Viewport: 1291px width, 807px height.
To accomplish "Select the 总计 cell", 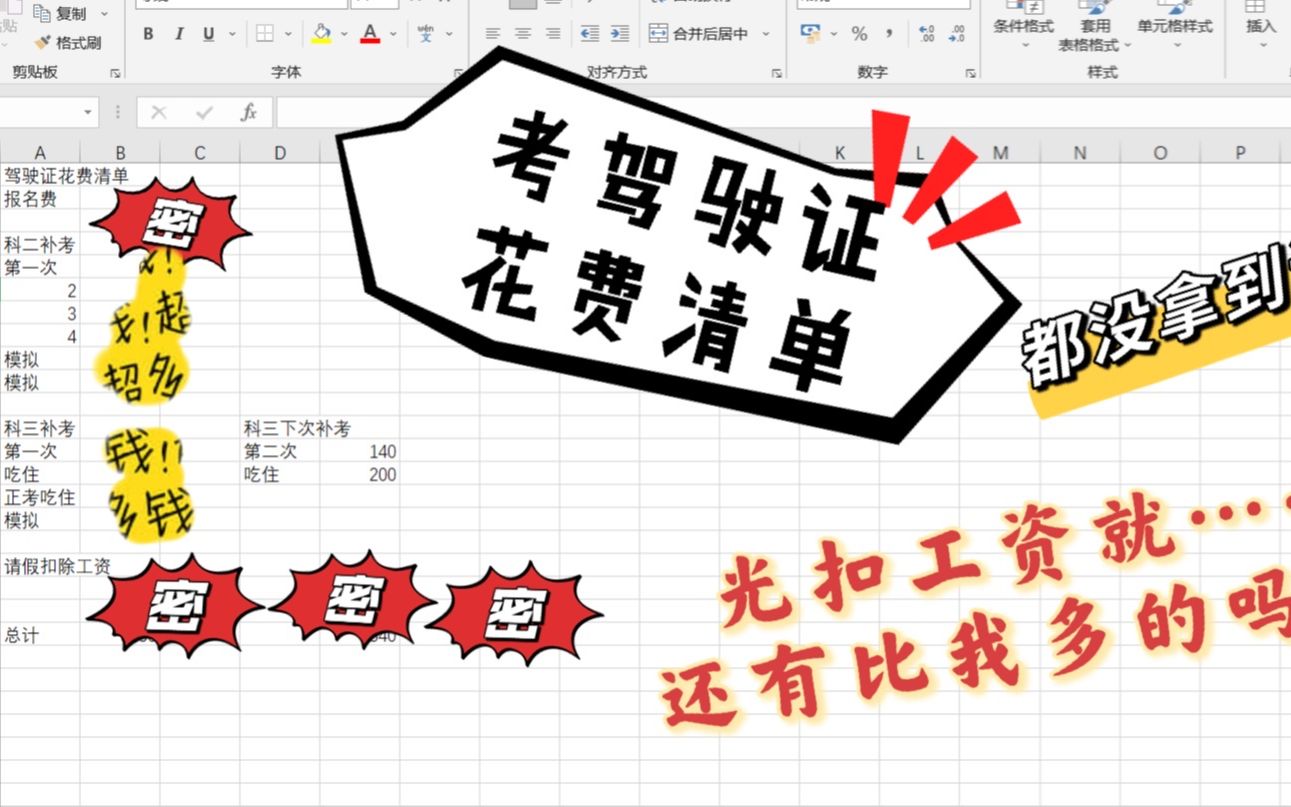I will pos(40,635).
